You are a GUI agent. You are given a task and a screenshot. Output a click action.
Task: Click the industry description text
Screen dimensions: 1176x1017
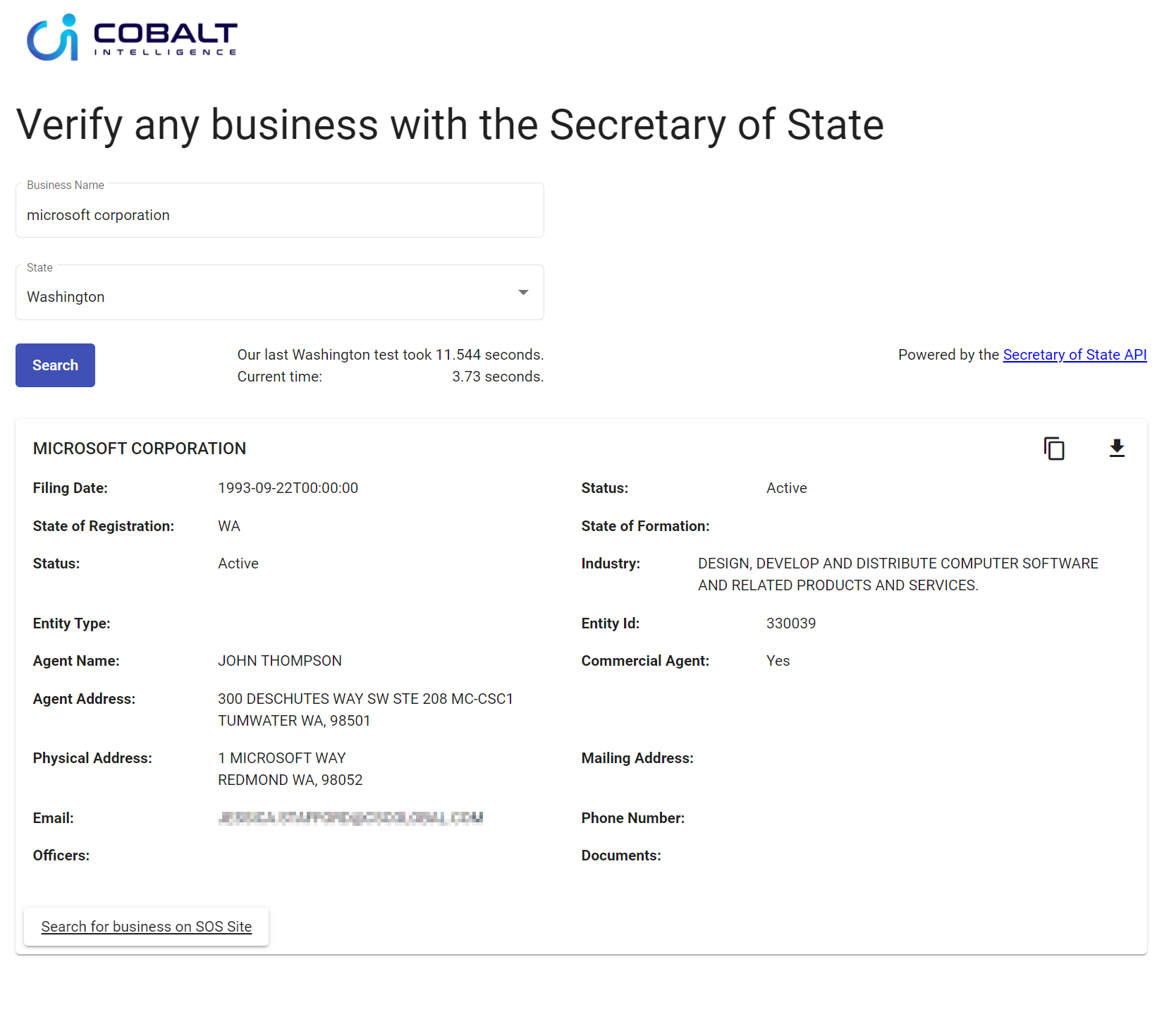point(897,573)
